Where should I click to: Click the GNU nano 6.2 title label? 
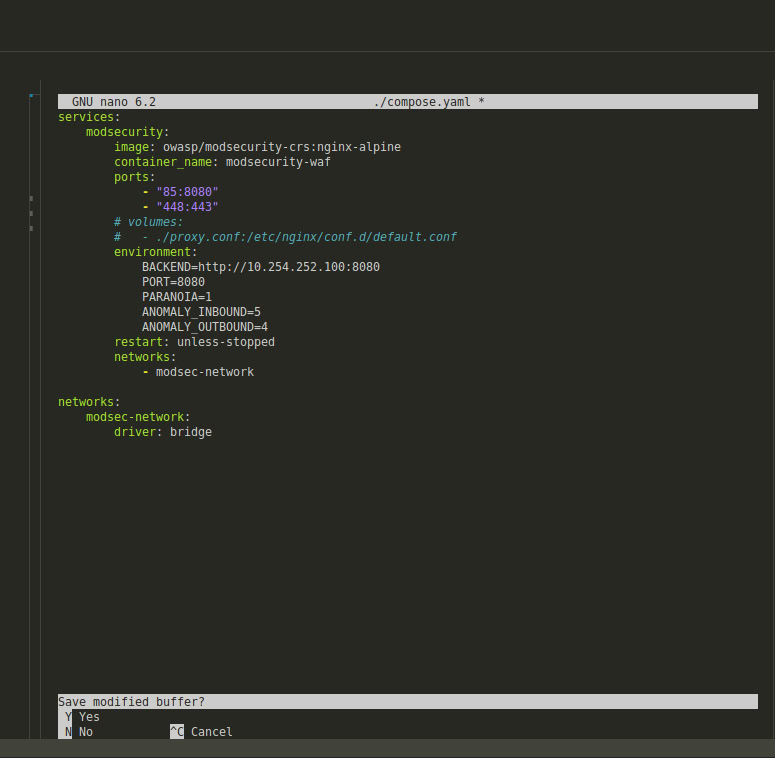point(113,102)
